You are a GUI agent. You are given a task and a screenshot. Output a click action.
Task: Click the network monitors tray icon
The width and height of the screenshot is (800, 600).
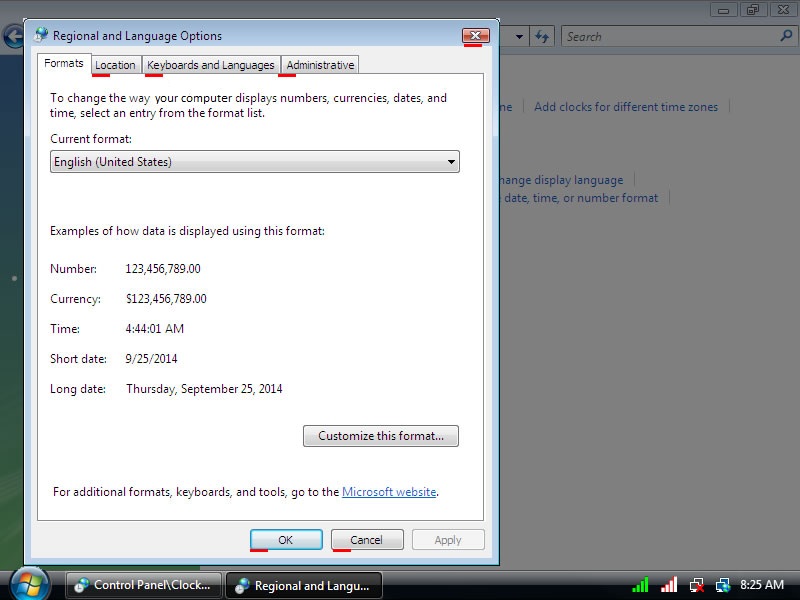(723, 585)
